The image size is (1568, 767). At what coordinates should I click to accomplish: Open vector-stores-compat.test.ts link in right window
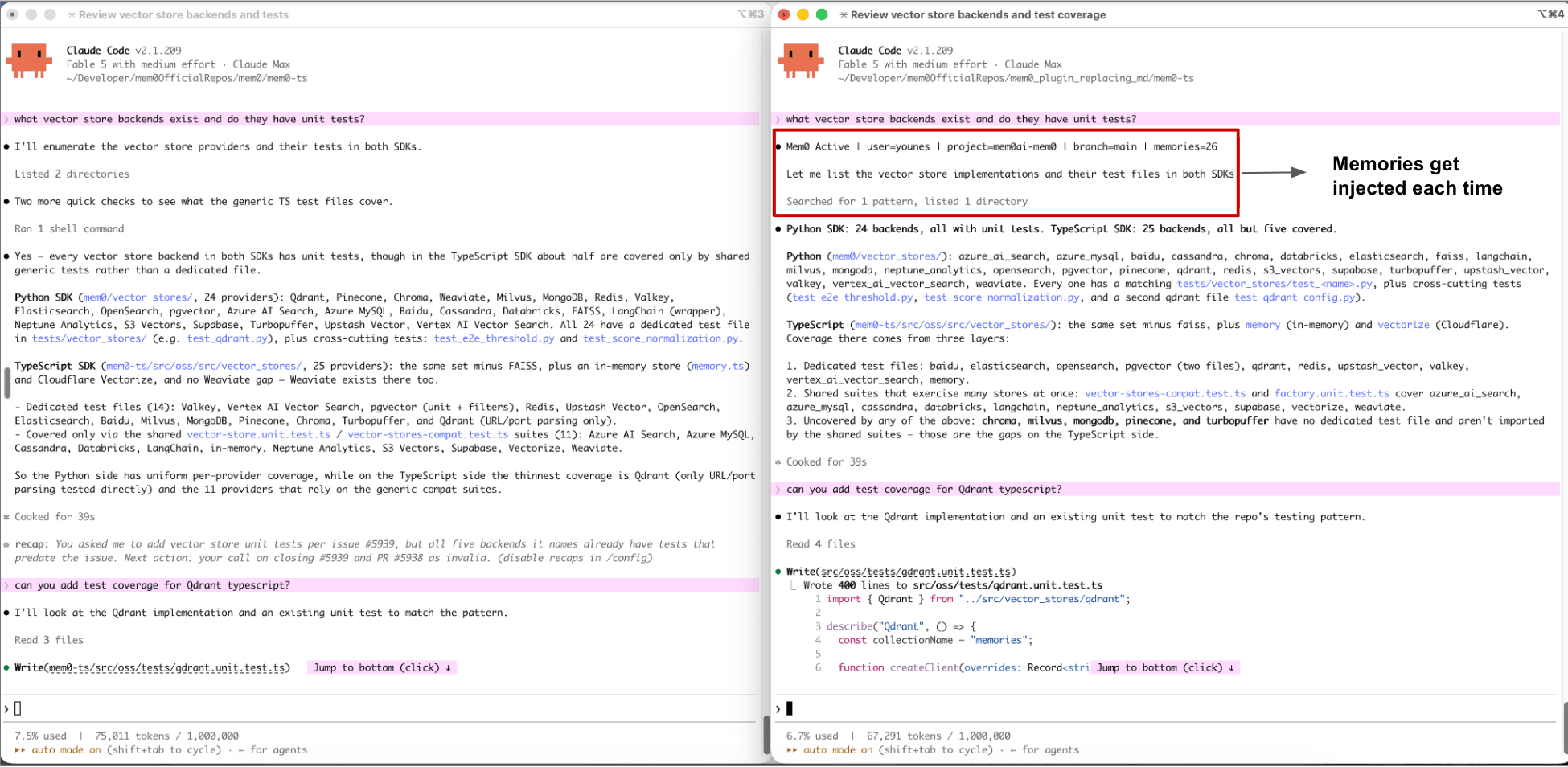pyautogui.click(x=1165, y=393)
